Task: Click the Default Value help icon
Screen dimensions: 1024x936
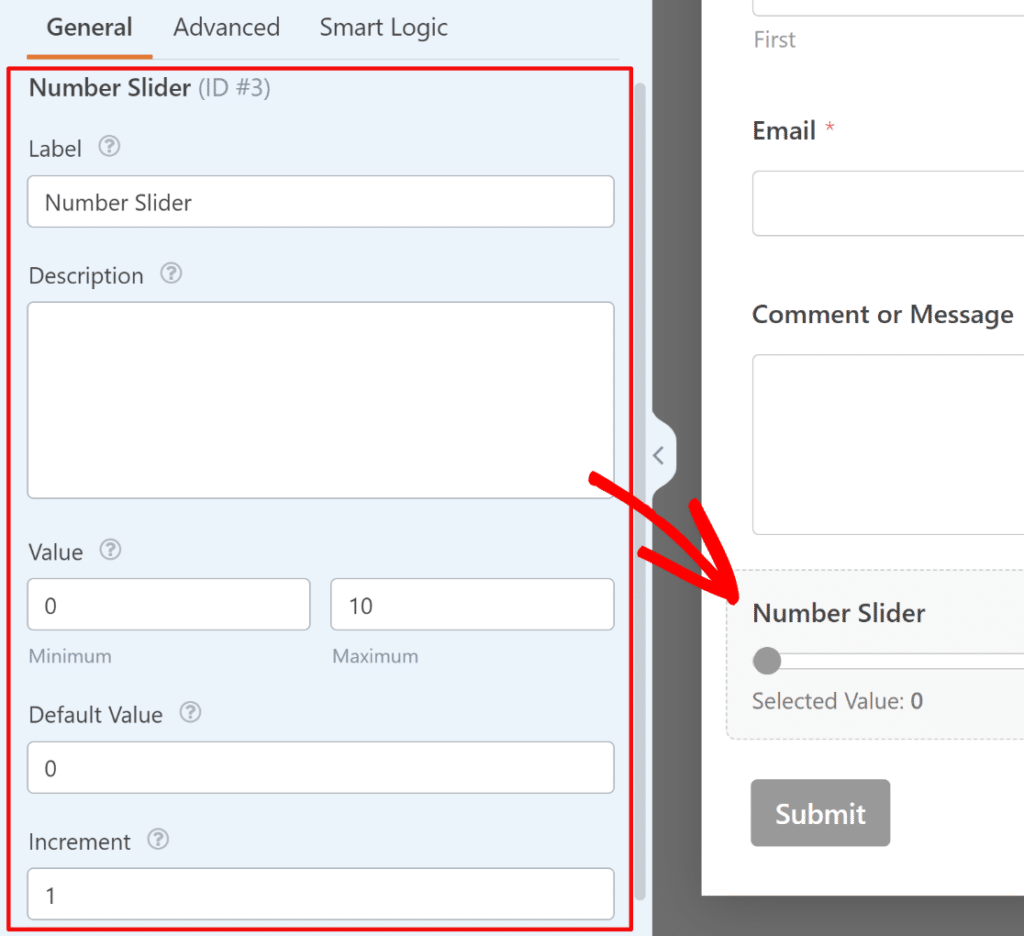Action: pyautogui.click(x=190, y=713)
